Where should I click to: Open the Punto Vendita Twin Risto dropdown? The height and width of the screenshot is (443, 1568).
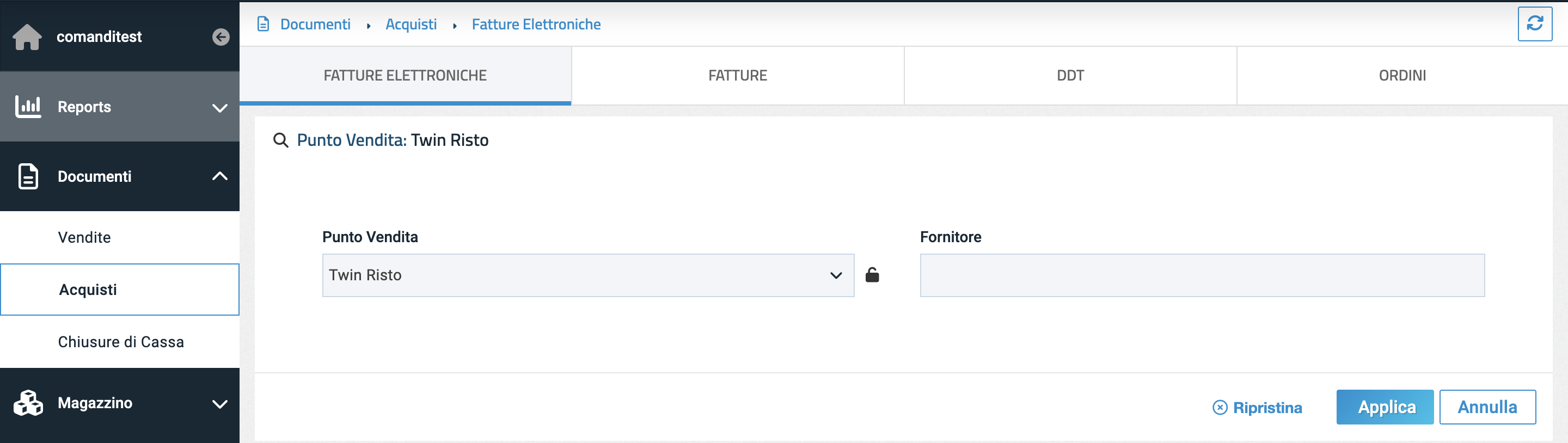[588, 275]
